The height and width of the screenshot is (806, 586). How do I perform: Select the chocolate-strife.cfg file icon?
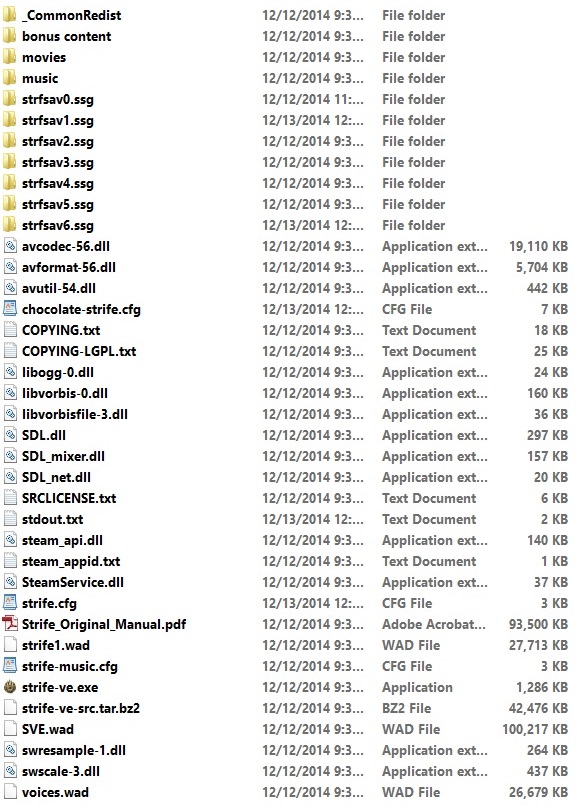[10, 309]
